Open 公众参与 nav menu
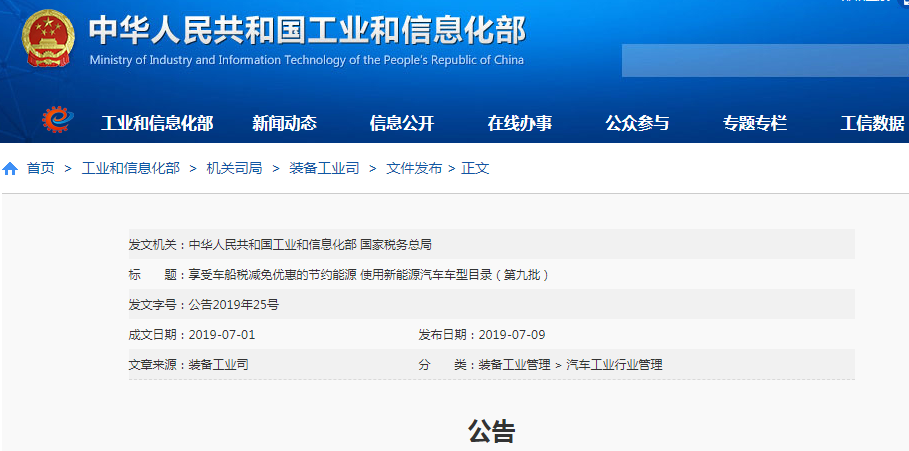 pyautogui.click(x=637, y=123)
